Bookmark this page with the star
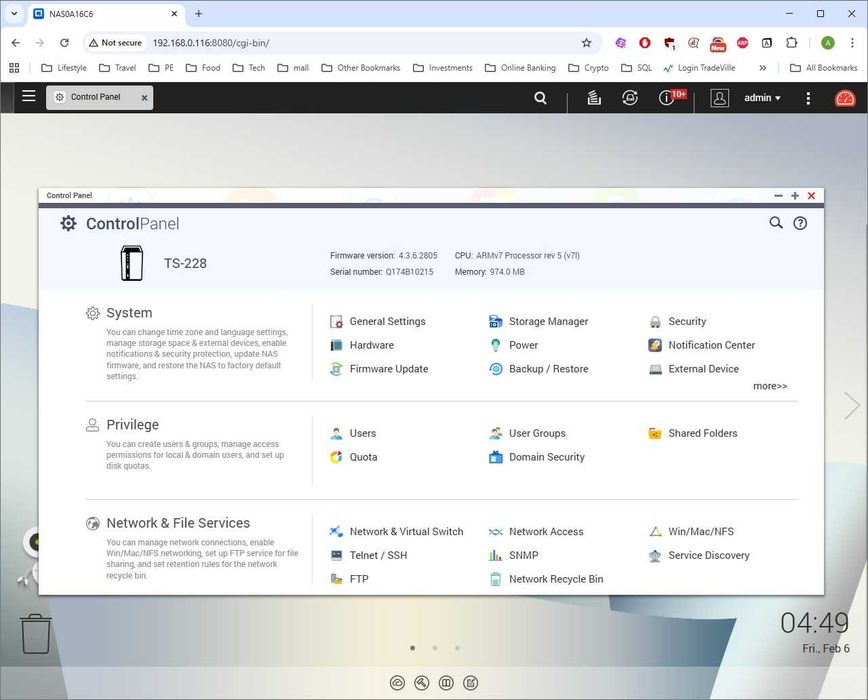This screenshot has width=868, height=700. pos(586,43)
